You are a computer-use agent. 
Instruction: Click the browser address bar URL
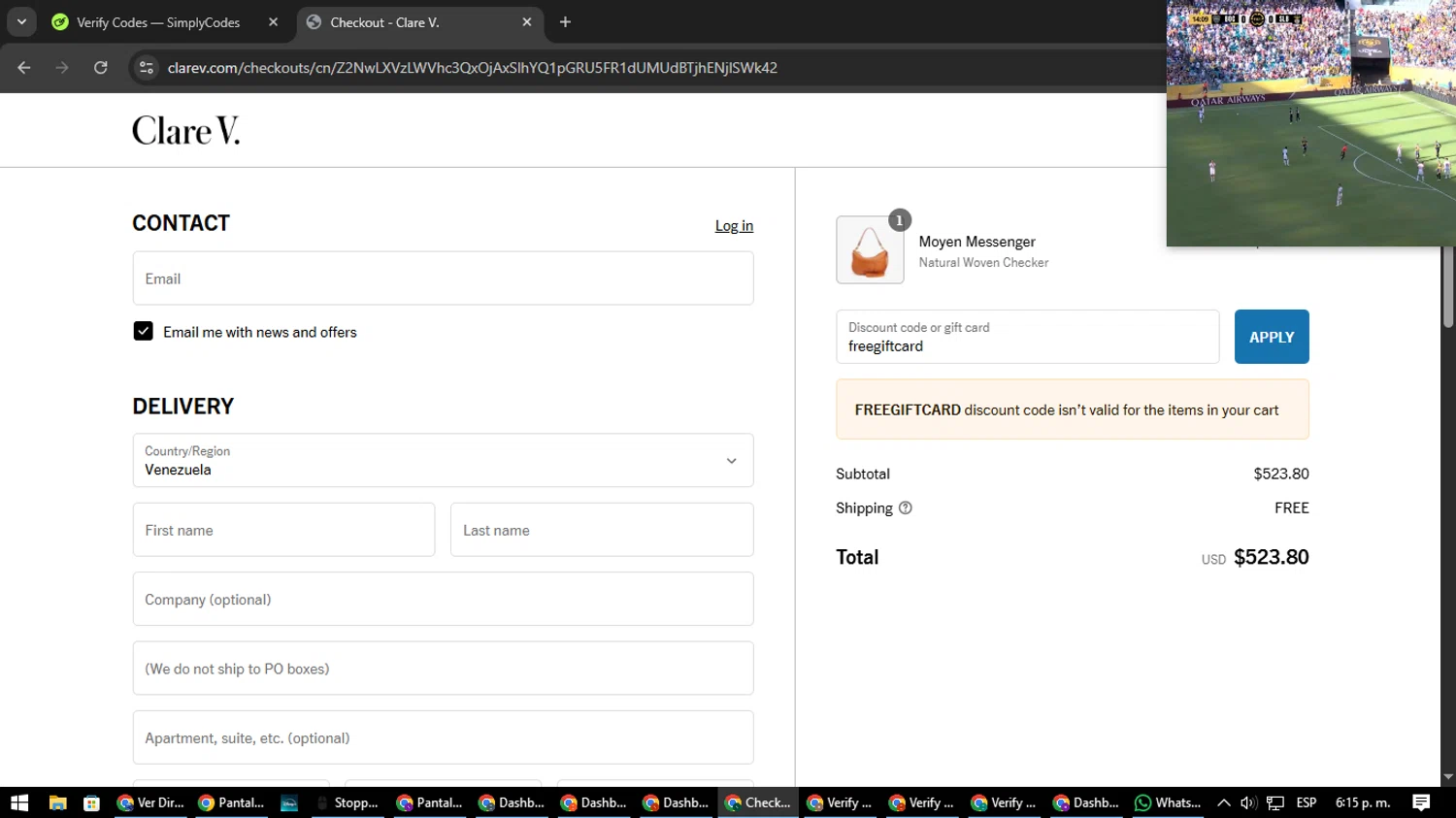coord(472,67)
